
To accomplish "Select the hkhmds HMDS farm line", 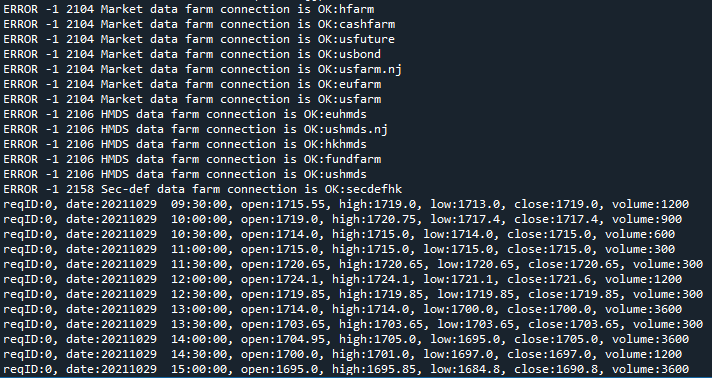I will coord(185,144).
